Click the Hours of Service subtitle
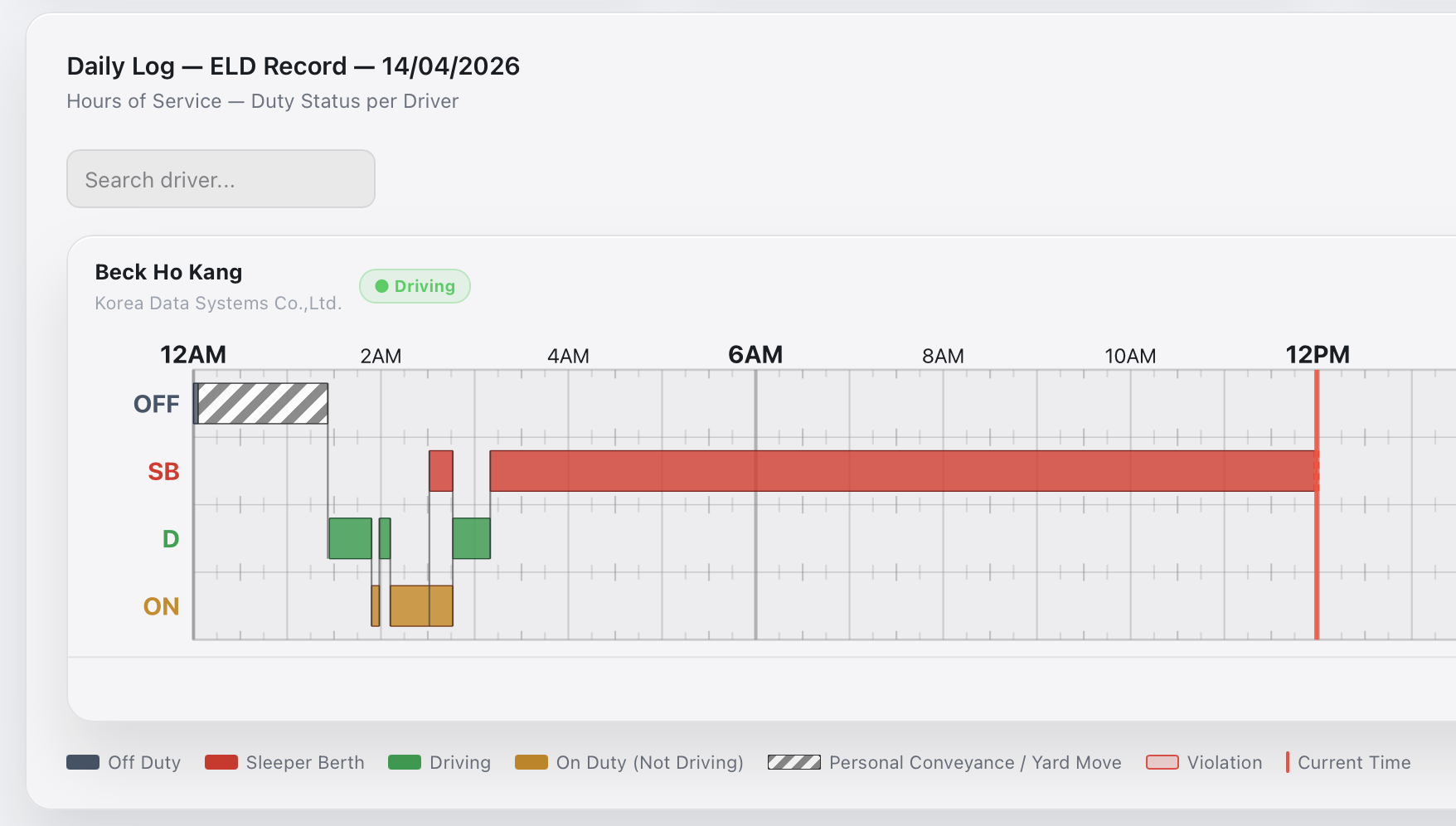 (x=262, y=100)
